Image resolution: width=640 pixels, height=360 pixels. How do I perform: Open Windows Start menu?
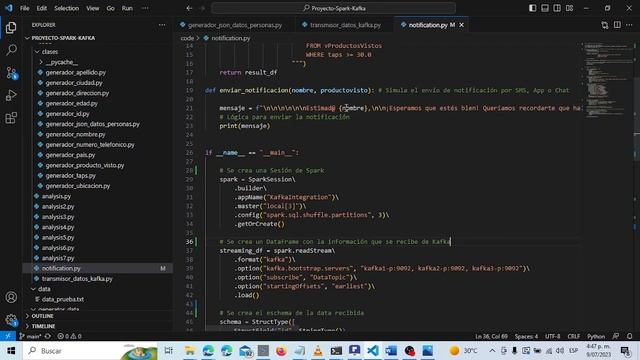coord(11,351)
